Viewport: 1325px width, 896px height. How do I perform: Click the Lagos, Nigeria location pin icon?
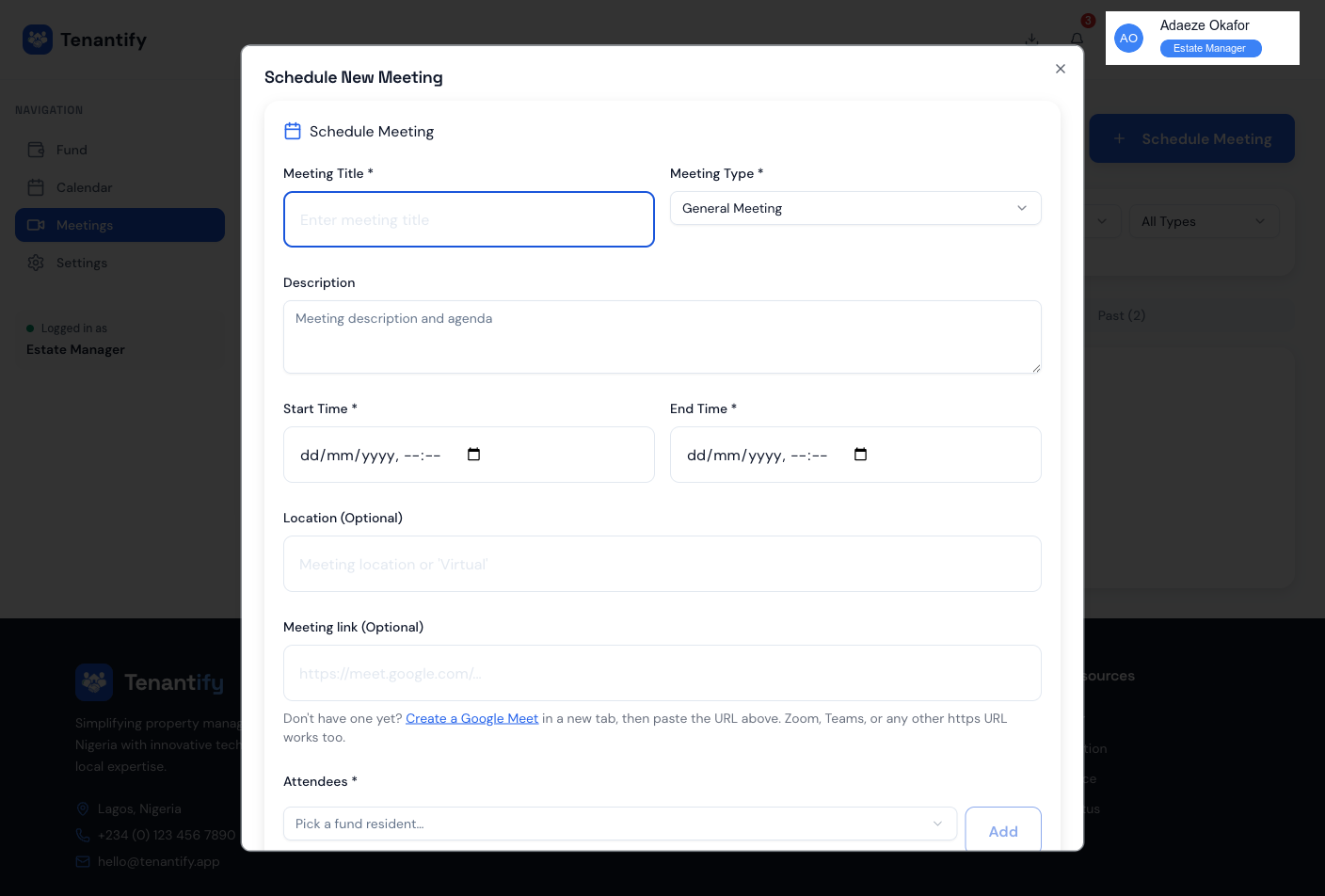point(83,808)
